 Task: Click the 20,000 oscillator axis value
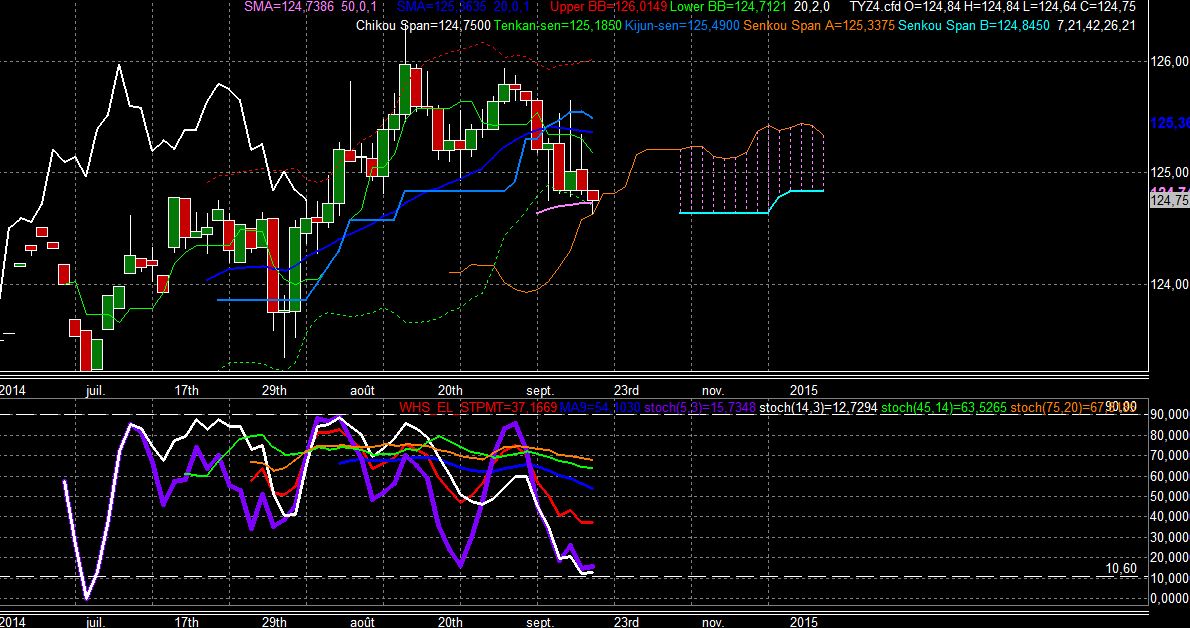[1170, 557]
